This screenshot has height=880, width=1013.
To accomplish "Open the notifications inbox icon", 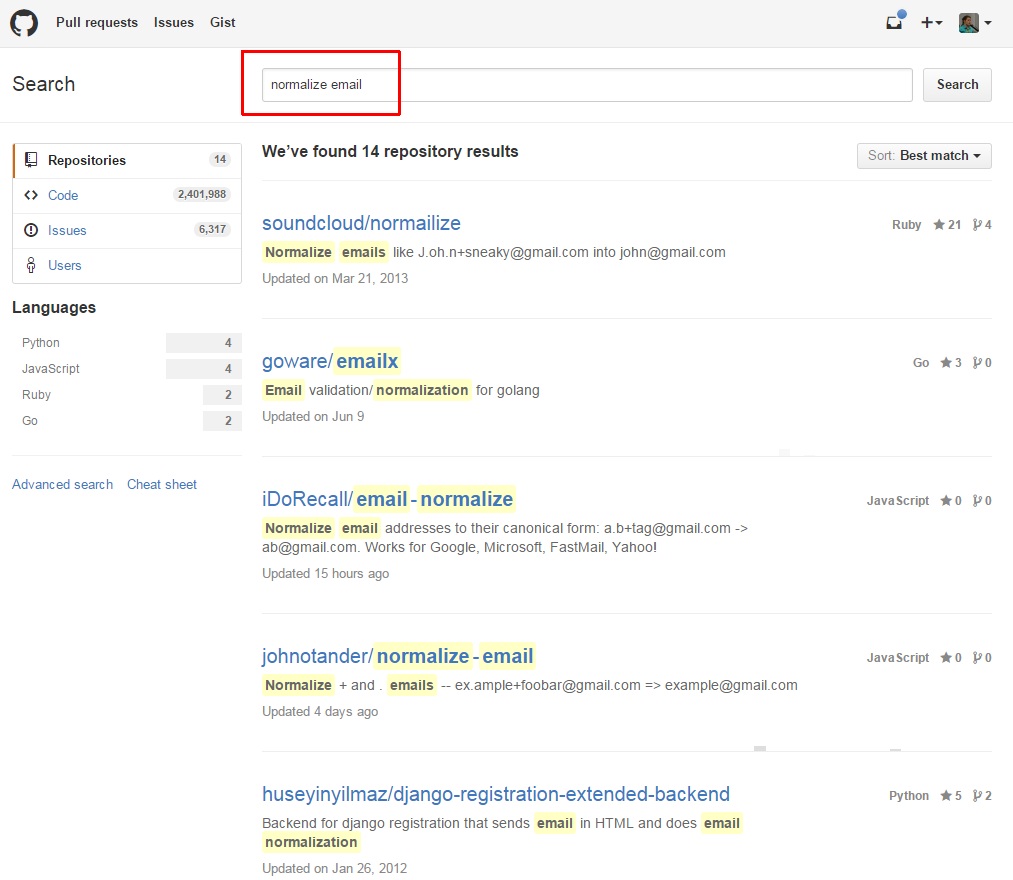I will [x=895, y=22].
